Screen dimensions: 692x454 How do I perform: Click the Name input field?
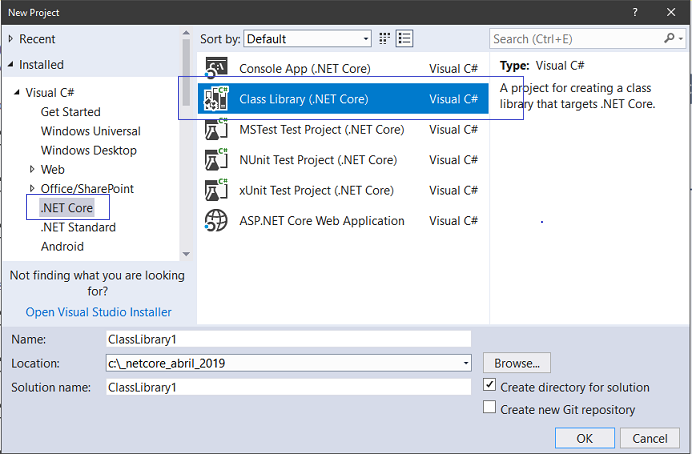coord(289,339)
